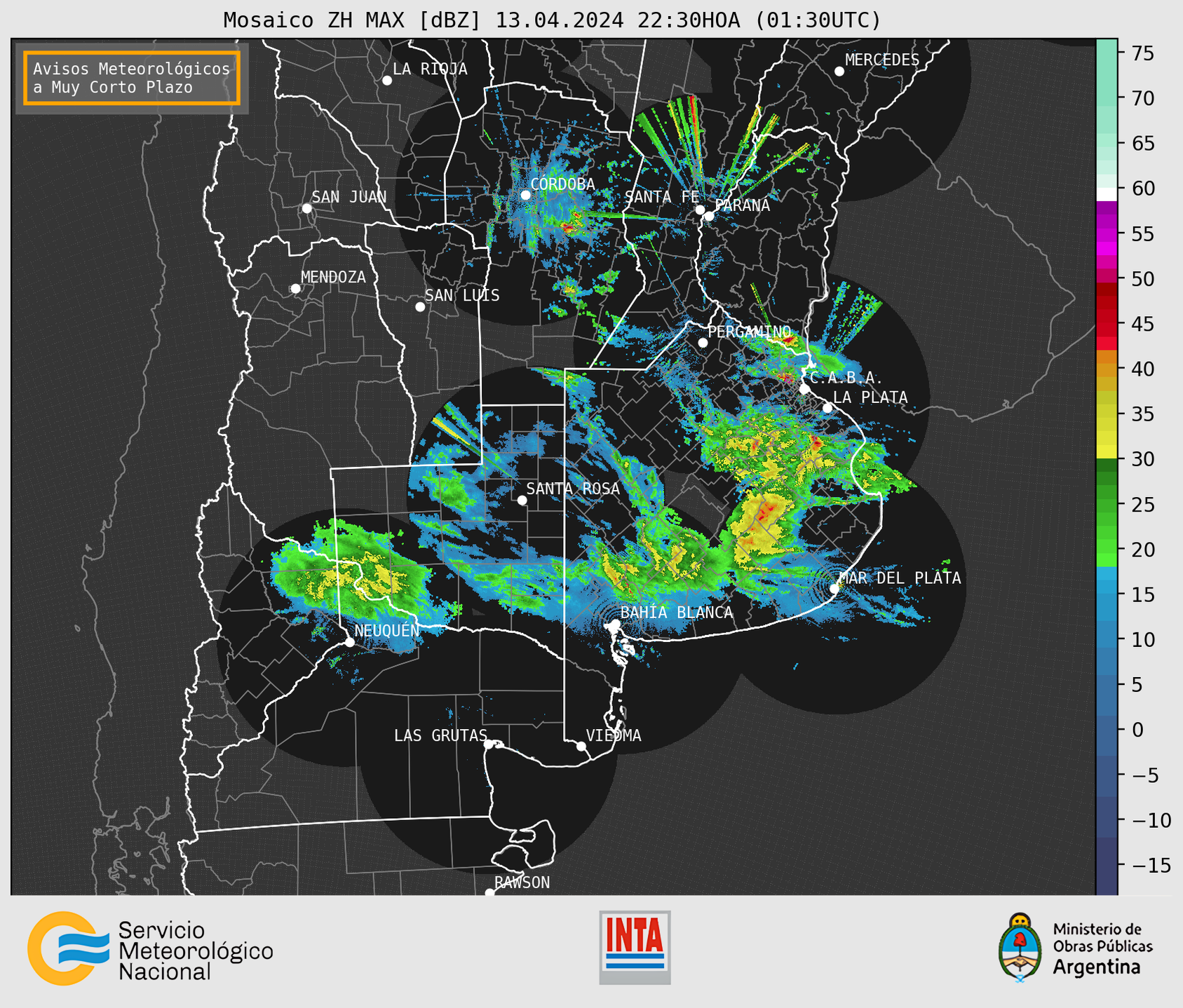Select the NEUQUÉN city marker
Viewport: 1183px width, 1008px height.
click(349, 642)
